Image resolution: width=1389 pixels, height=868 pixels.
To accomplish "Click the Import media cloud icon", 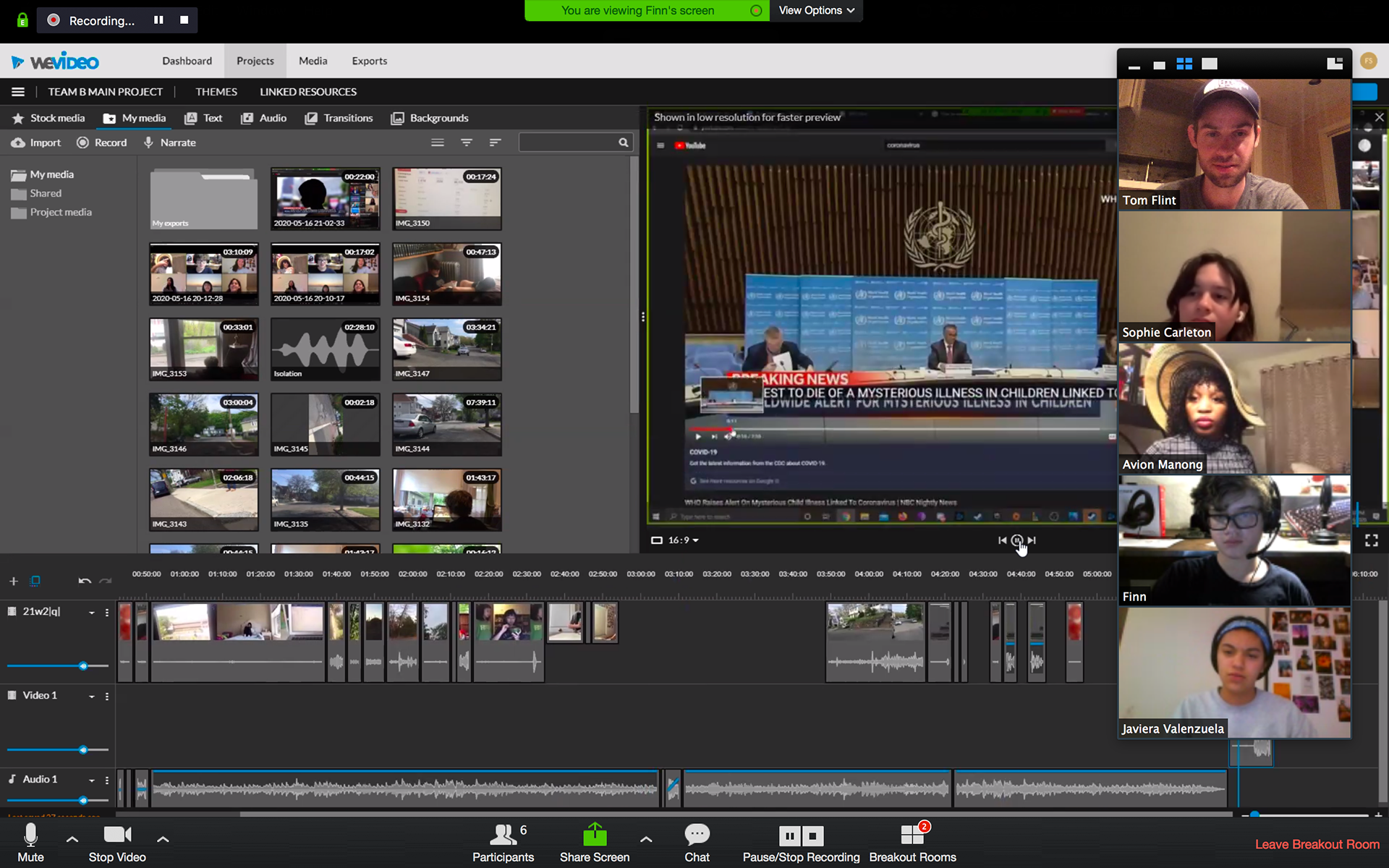I will 18,142.
